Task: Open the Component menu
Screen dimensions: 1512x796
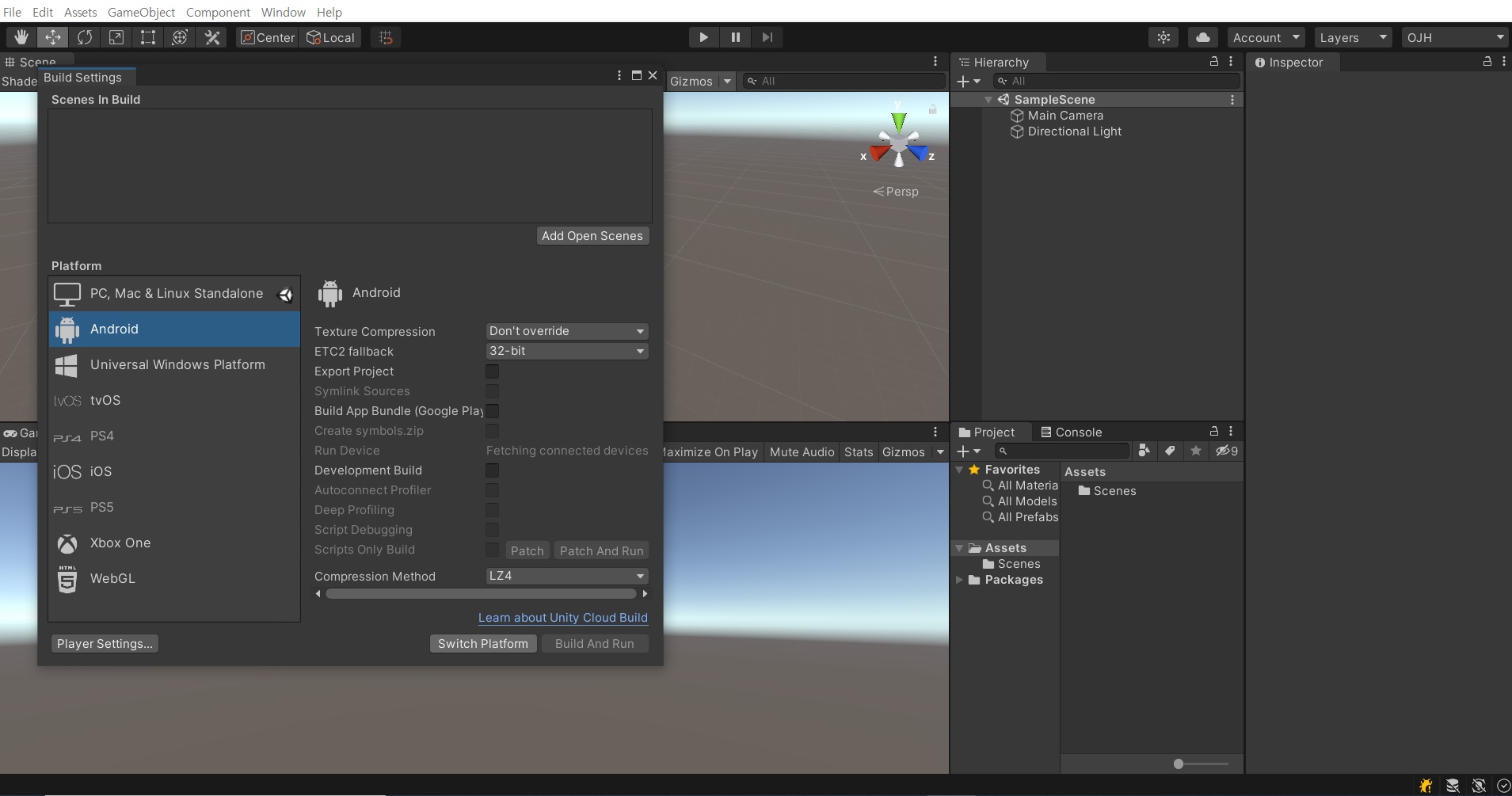Action: coord(218,12)
